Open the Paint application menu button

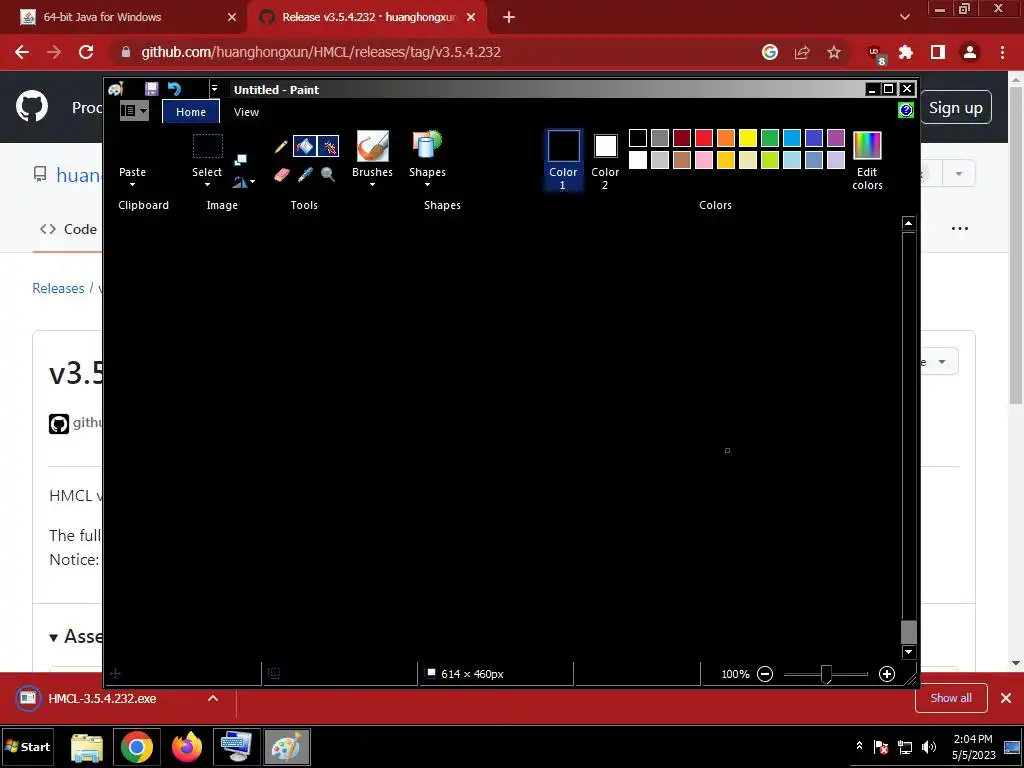[x=135, y=111]
